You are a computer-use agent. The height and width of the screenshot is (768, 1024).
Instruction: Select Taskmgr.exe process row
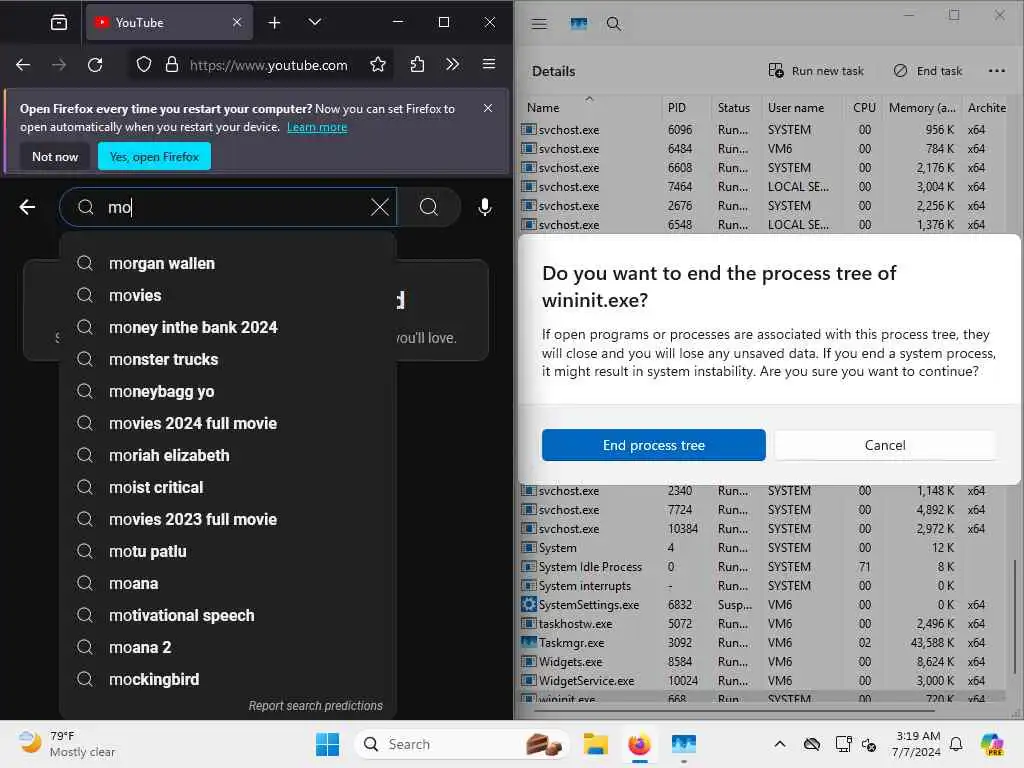(763, 643)
